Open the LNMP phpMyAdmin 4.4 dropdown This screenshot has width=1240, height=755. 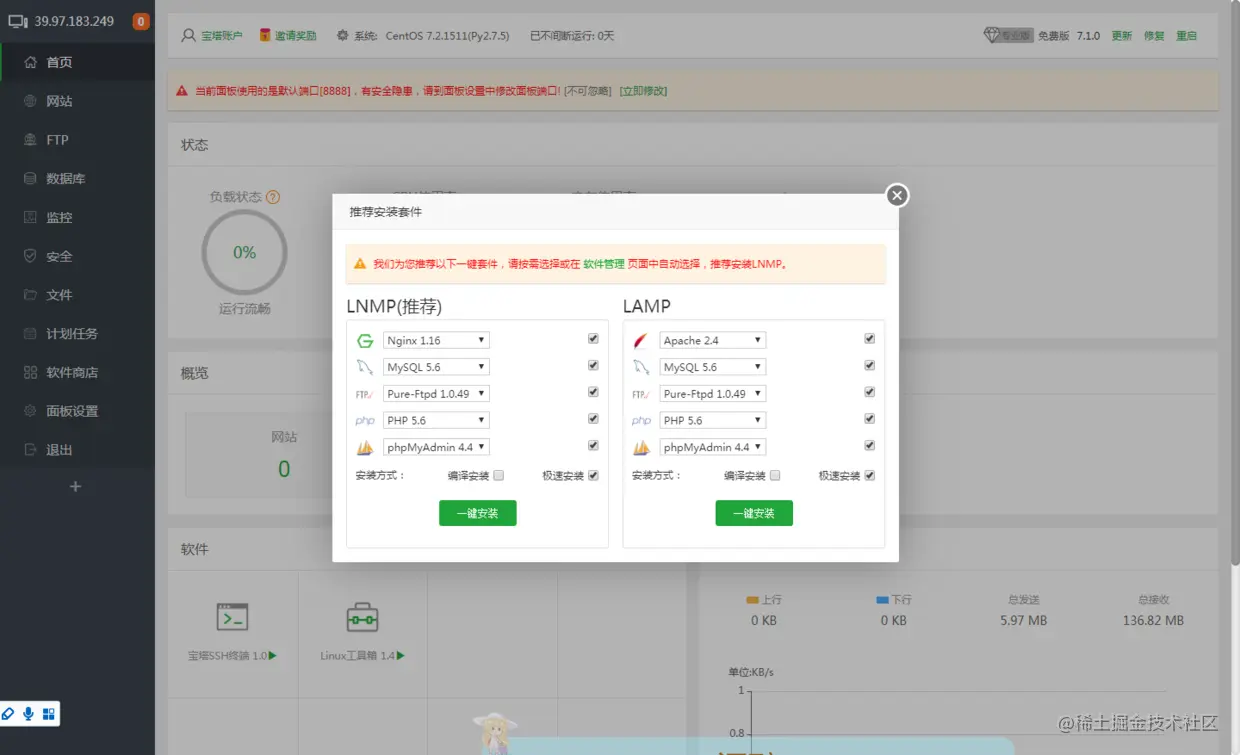point(436,447)
